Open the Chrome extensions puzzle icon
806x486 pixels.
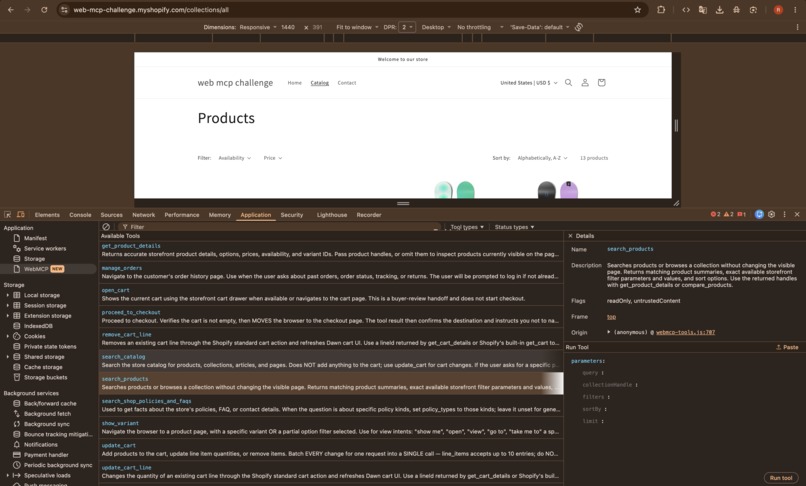click(x=661, y=10)
